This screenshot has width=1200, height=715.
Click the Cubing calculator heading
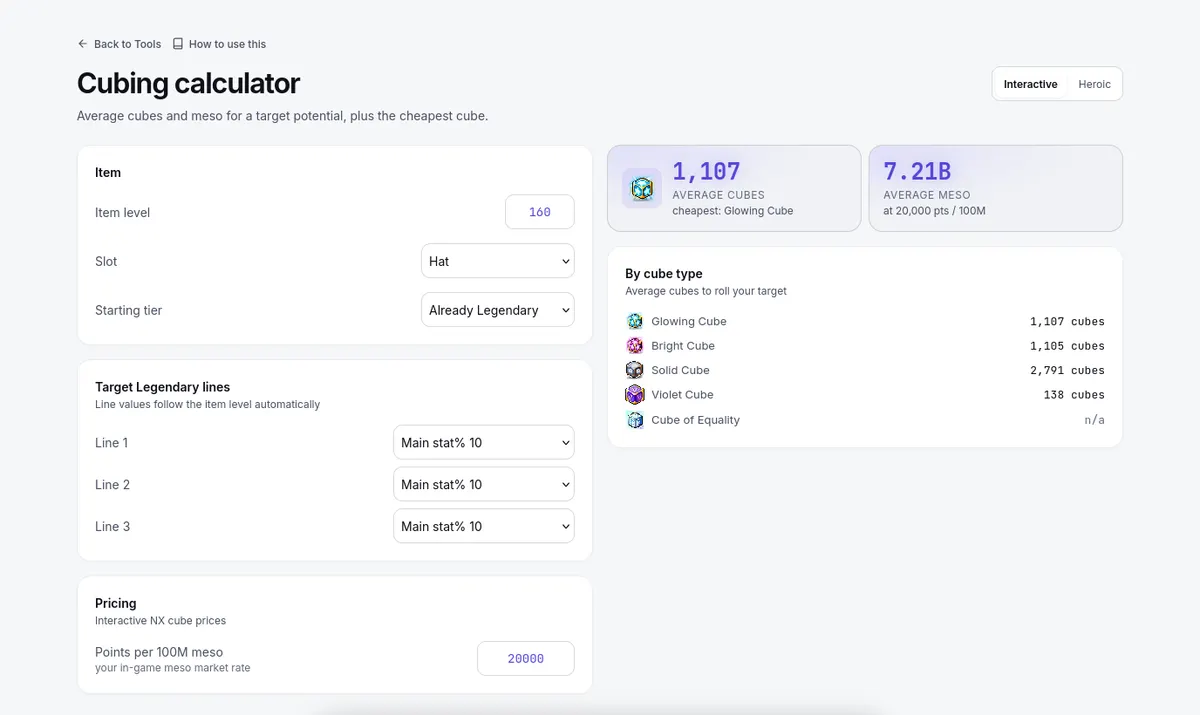click(188, 83)
